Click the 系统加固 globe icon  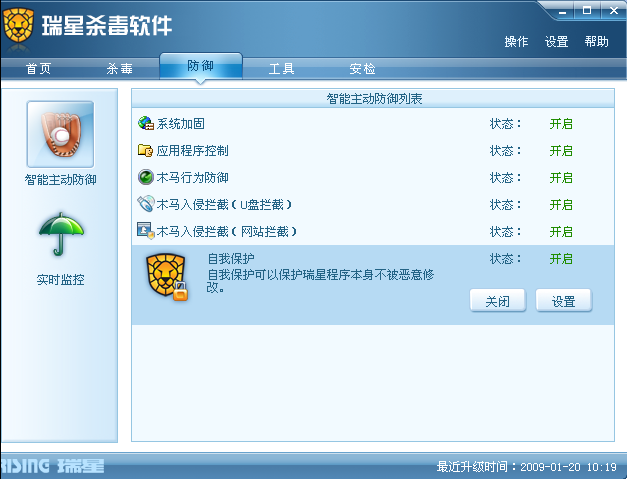[x=146, y=123]
